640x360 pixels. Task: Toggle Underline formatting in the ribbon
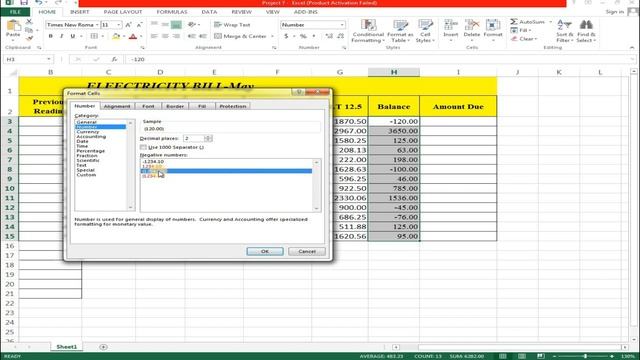73,36
